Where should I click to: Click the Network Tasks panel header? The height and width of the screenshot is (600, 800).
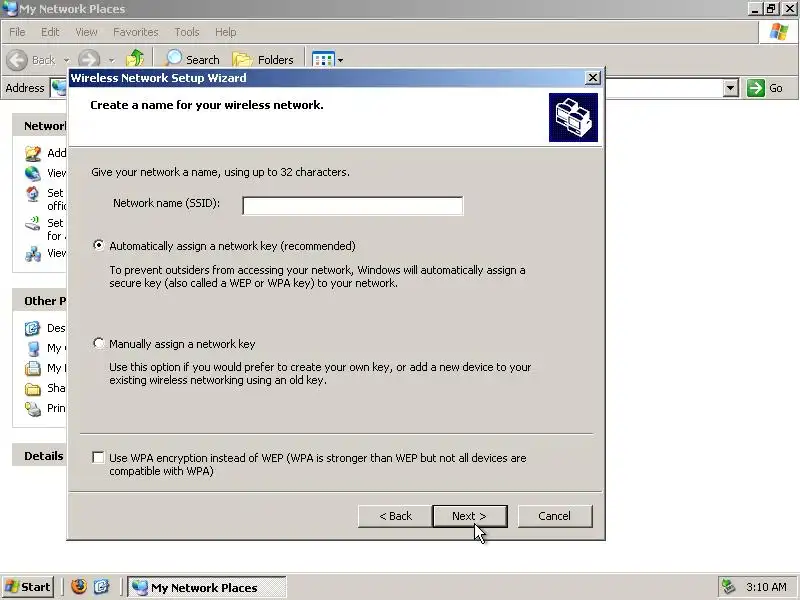(40, 126)
